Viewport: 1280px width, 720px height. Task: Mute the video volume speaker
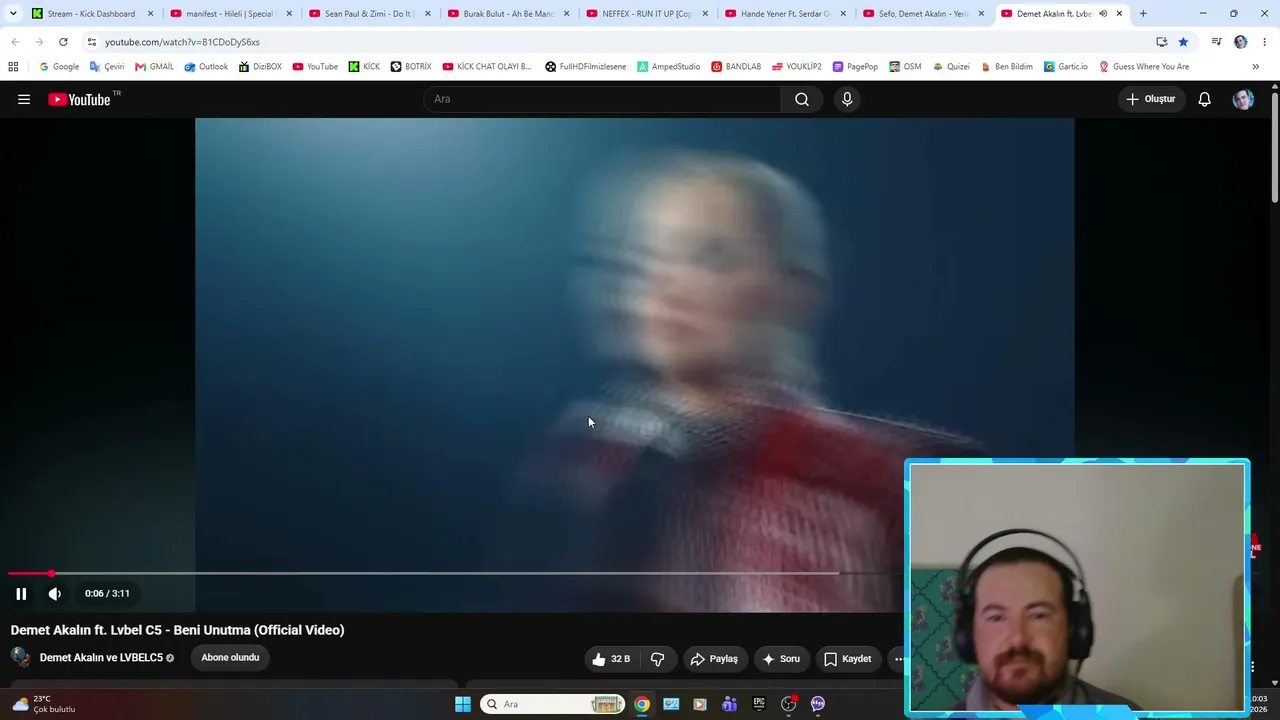[x=55, y=594]
